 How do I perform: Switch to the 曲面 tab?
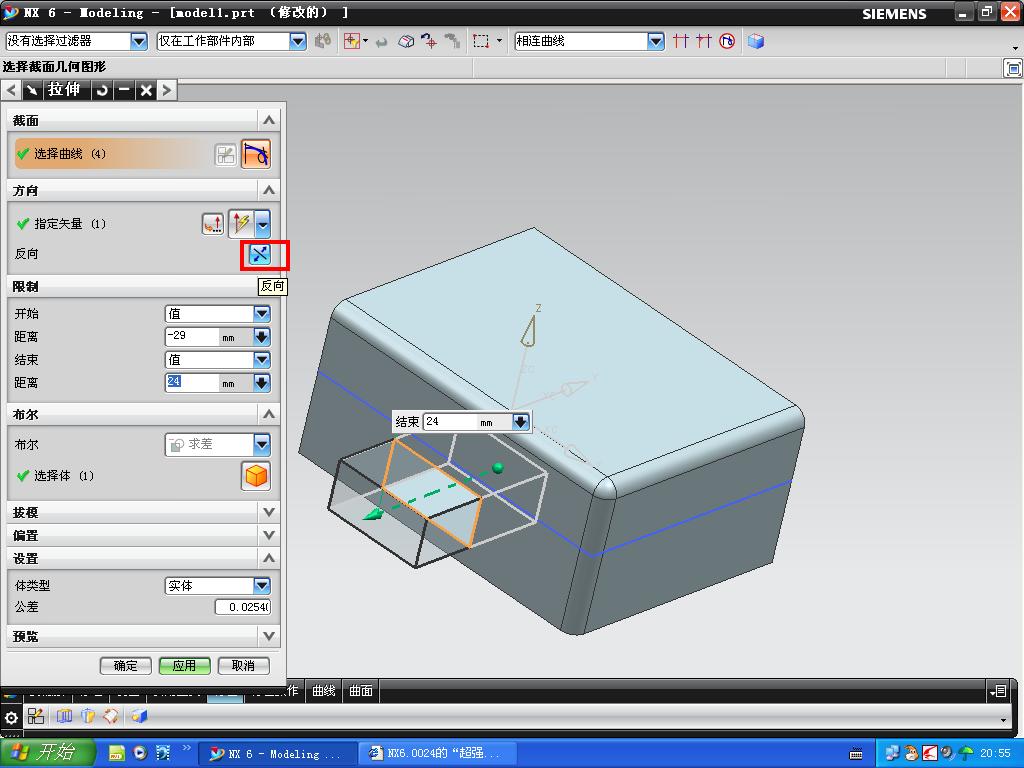coord(361,691)
